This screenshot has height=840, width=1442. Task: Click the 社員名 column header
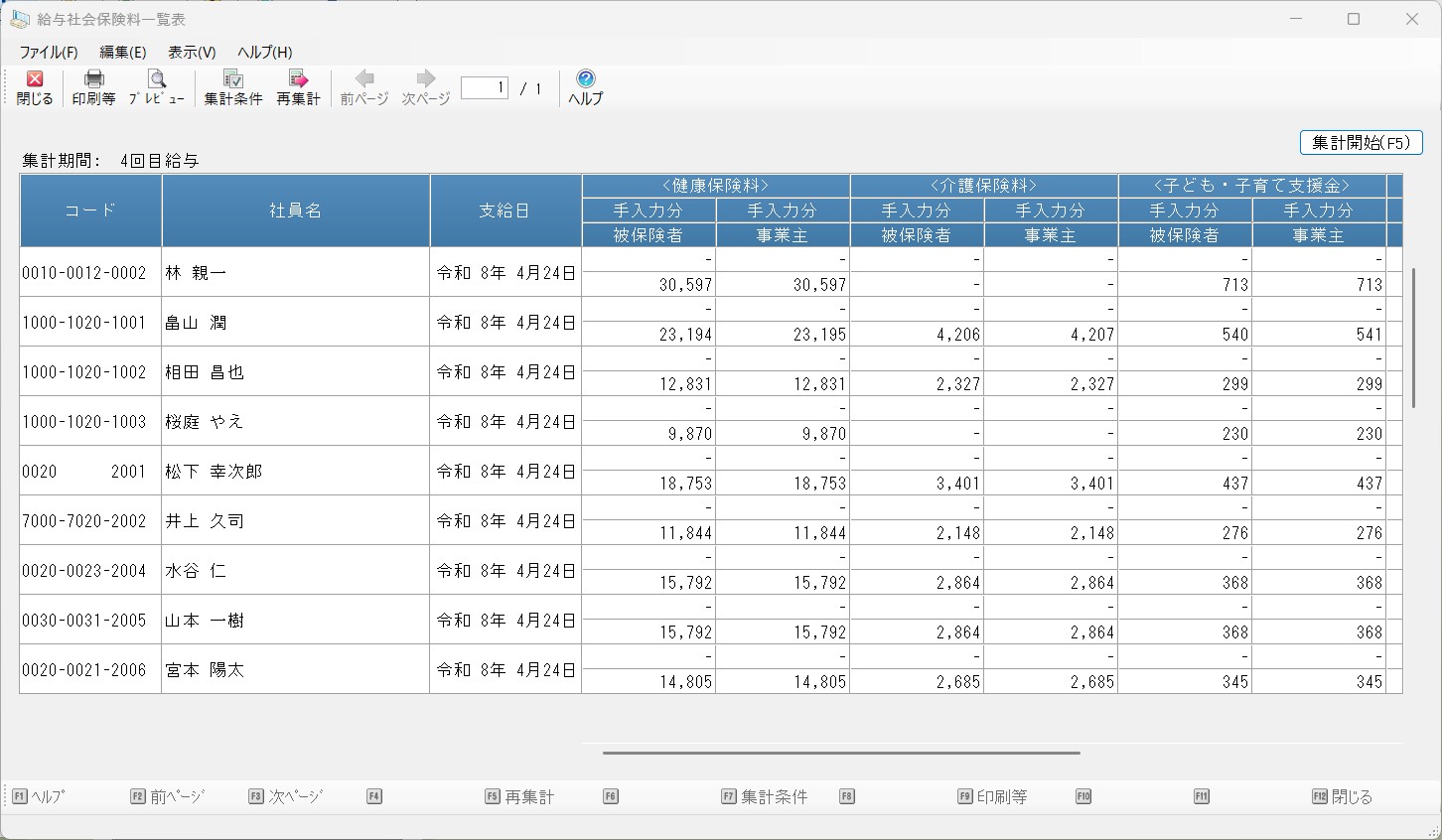click(295, 210)
